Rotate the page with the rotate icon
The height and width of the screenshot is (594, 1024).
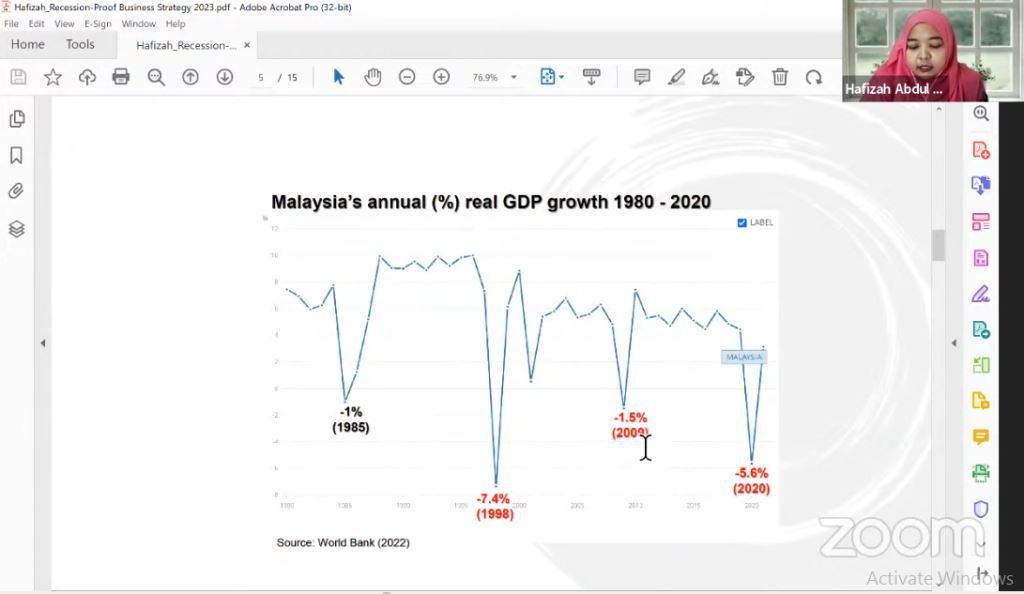tap(814, 78)
